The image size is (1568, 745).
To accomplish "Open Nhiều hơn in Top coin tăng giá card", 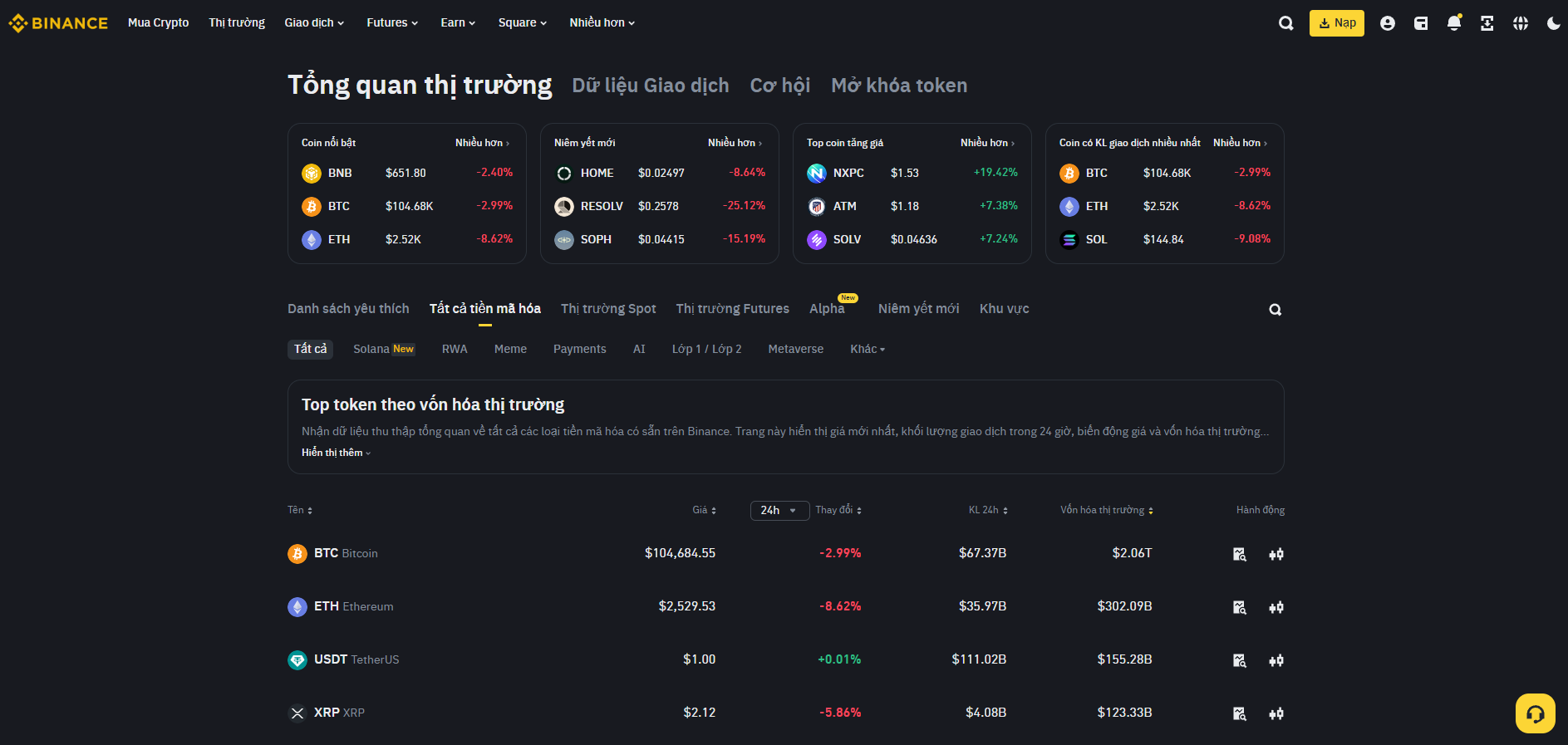I will point(988,143).
